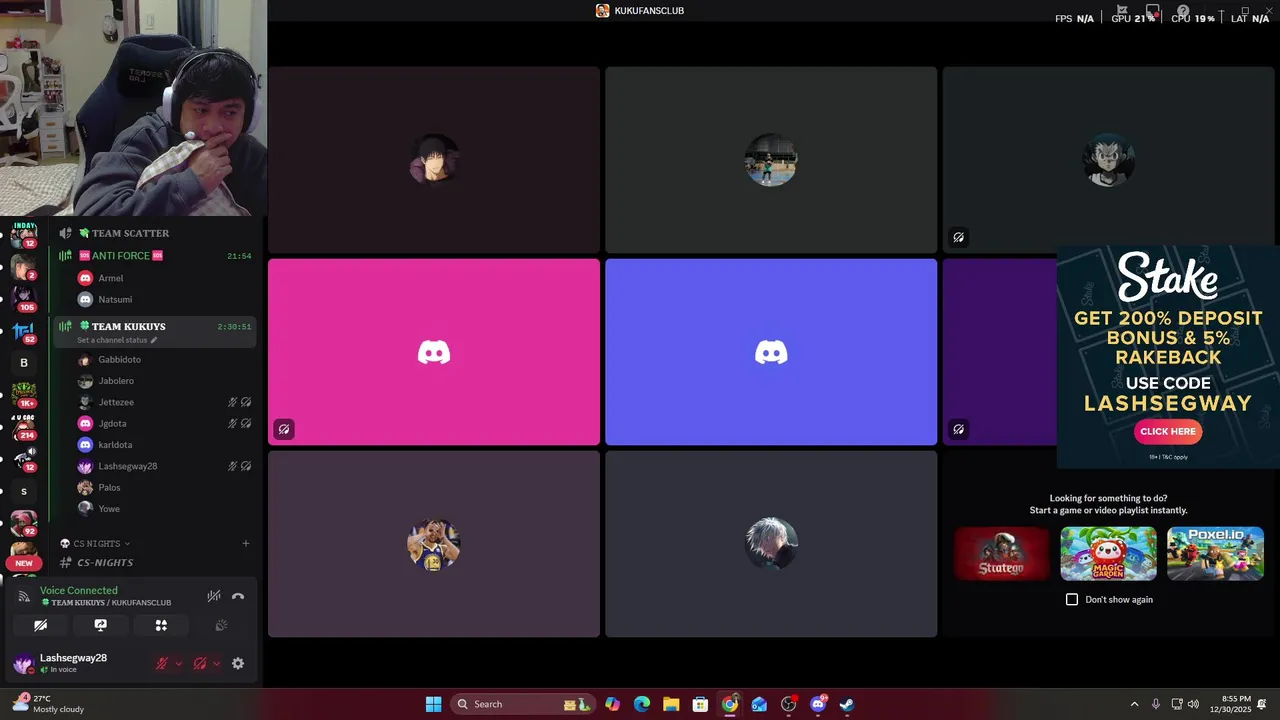Open server icon with badge 92
The image size is (1280, 720).
[24, 524]
